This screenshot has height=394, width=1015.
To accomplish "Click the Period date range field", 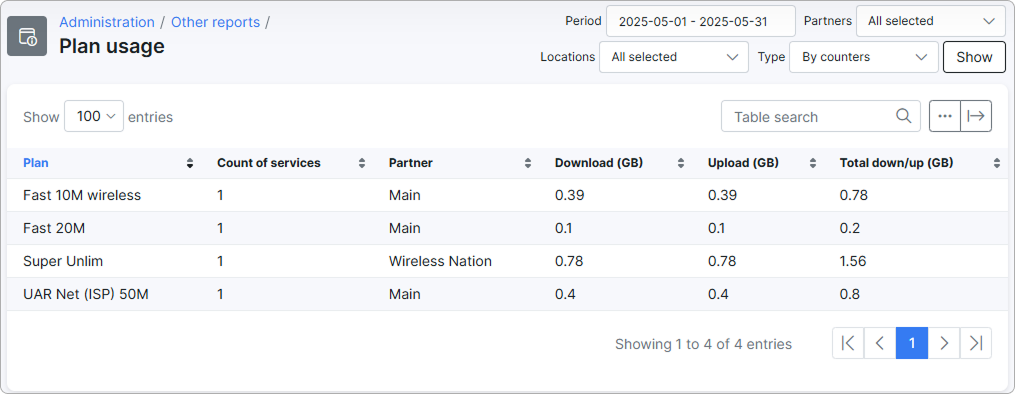I will point(700,21).
